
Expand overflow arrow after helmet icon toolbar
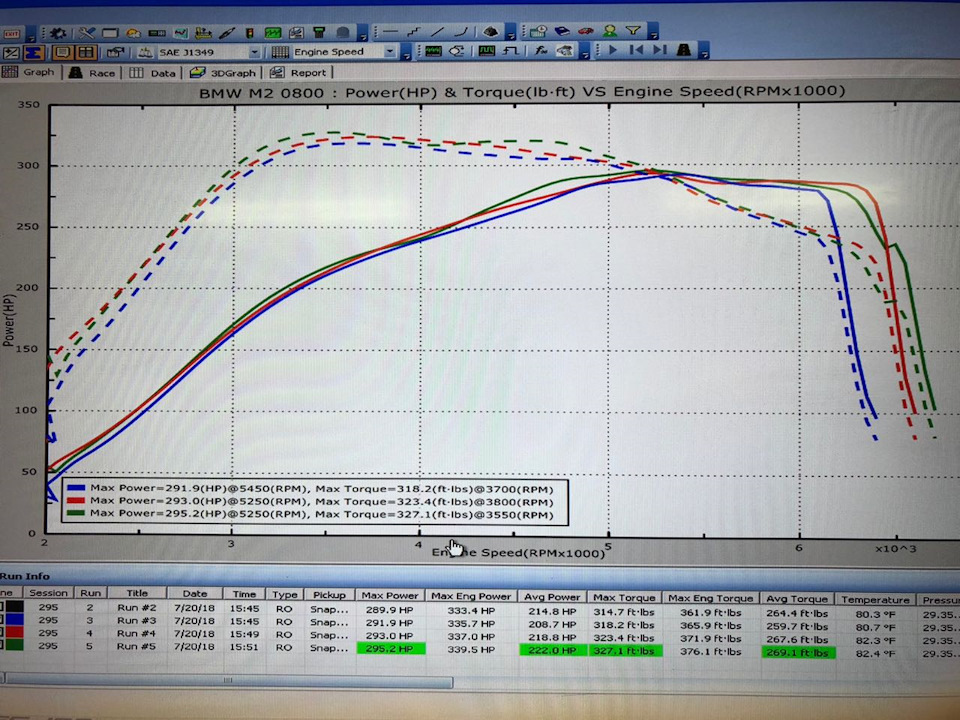click(x=362, y=34)
